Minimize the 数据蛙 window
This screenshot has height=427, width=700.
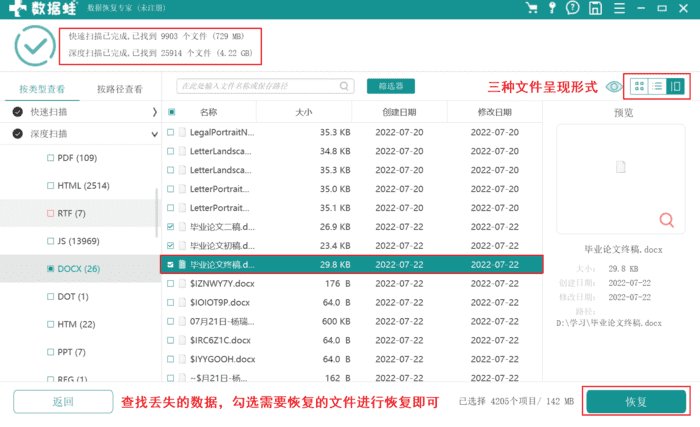[641, 8]
